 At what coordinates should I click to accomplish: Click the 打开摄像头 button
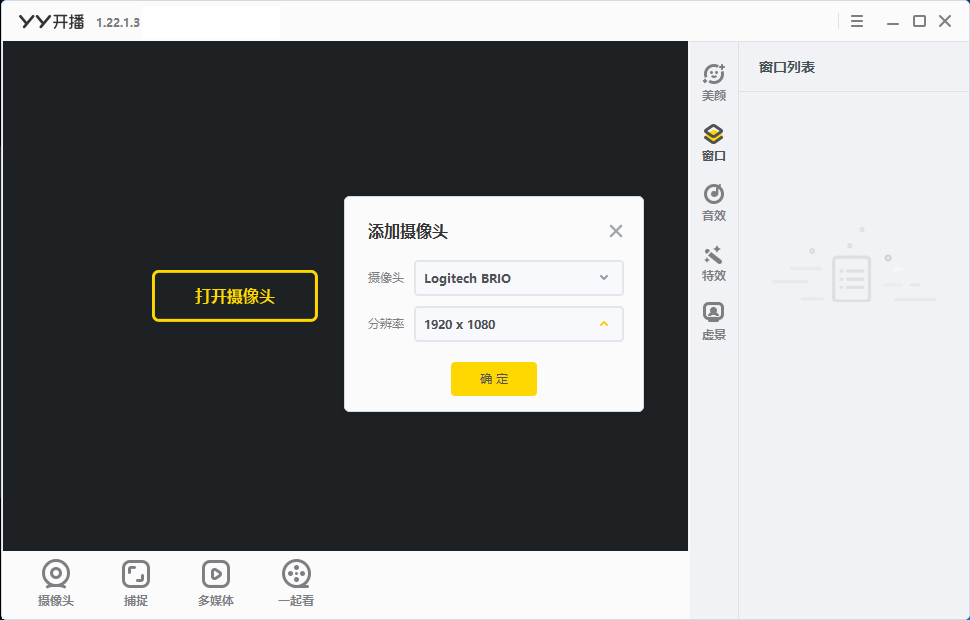(x=234, y=296)
